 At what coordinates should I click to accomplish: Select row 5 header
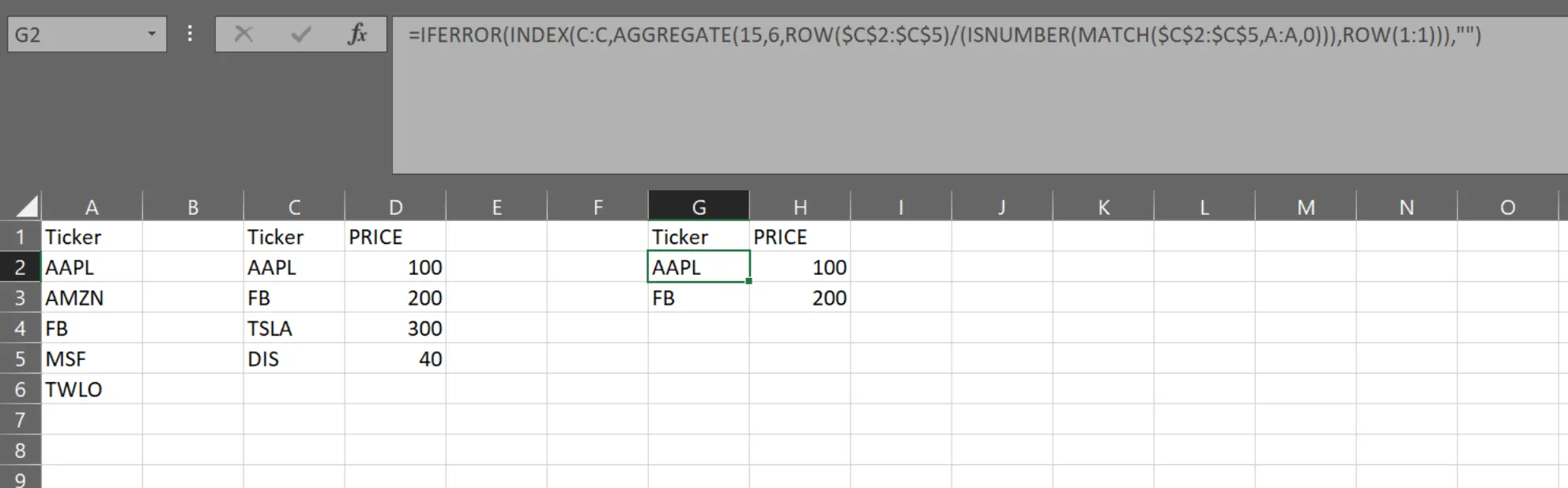point(21,359)
